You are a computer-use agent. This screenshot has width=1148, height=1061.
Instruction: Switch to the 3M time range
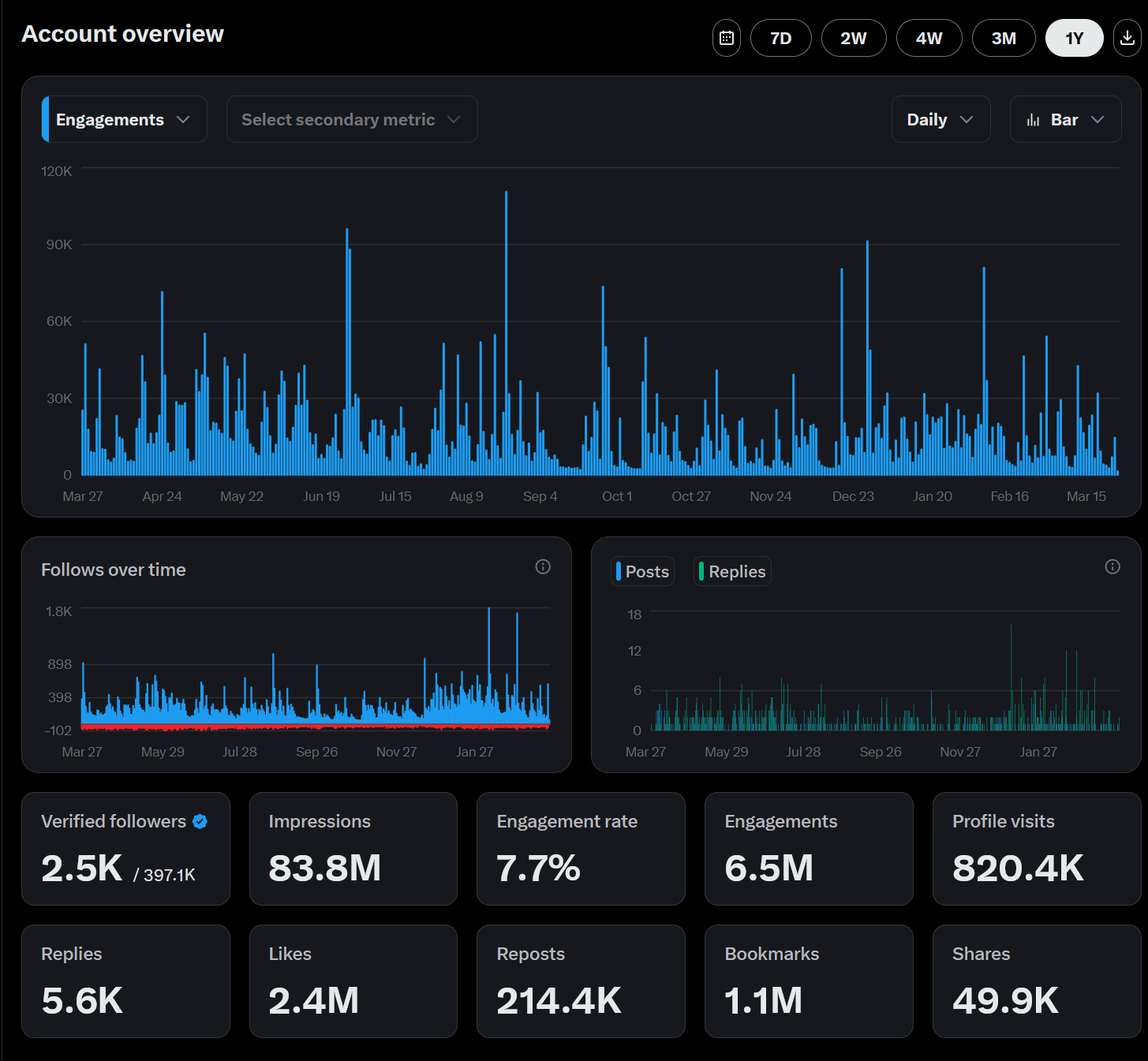1003,38
